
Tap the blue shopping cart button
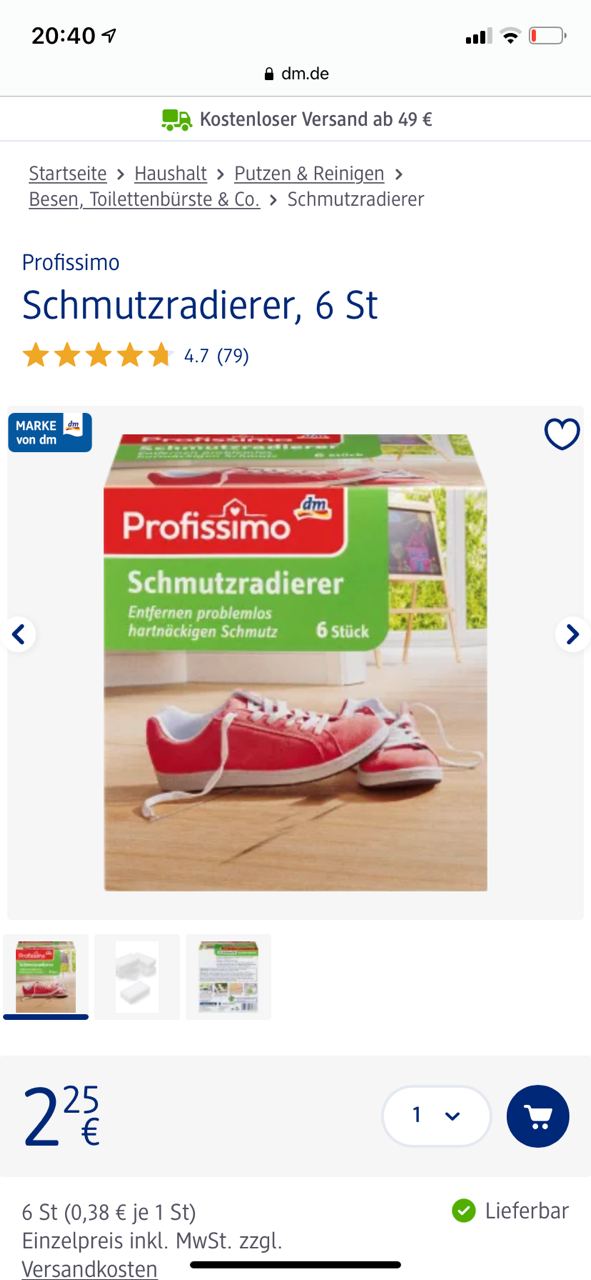538,1116
